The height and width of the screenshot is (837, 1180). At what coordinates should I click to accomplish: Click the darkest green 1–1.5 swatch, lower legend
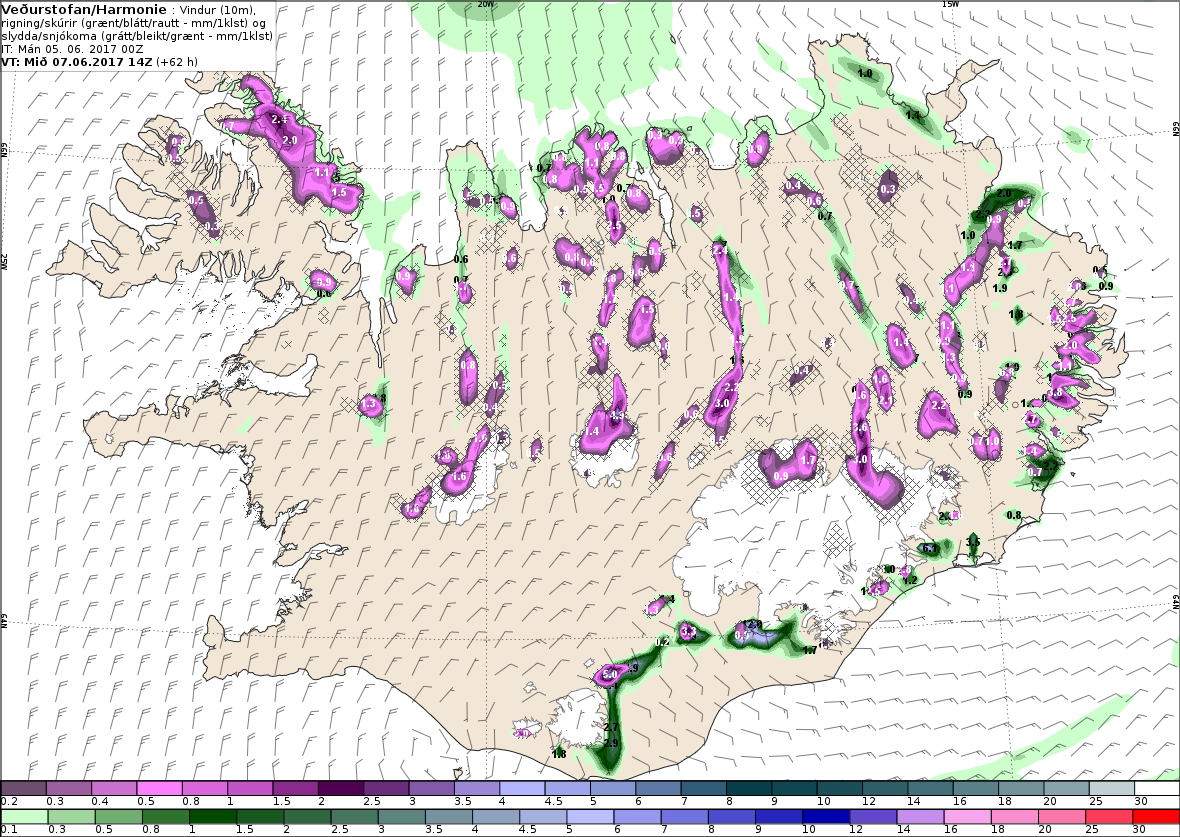(212, 817)
